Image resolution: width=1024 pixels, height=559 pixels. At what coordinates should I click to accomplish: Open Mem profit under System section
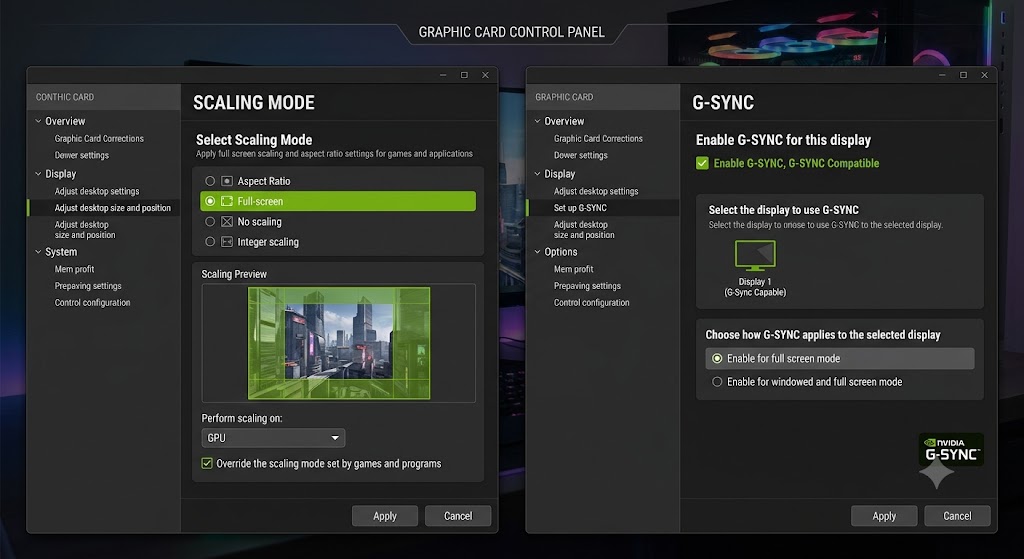point(74,269)
